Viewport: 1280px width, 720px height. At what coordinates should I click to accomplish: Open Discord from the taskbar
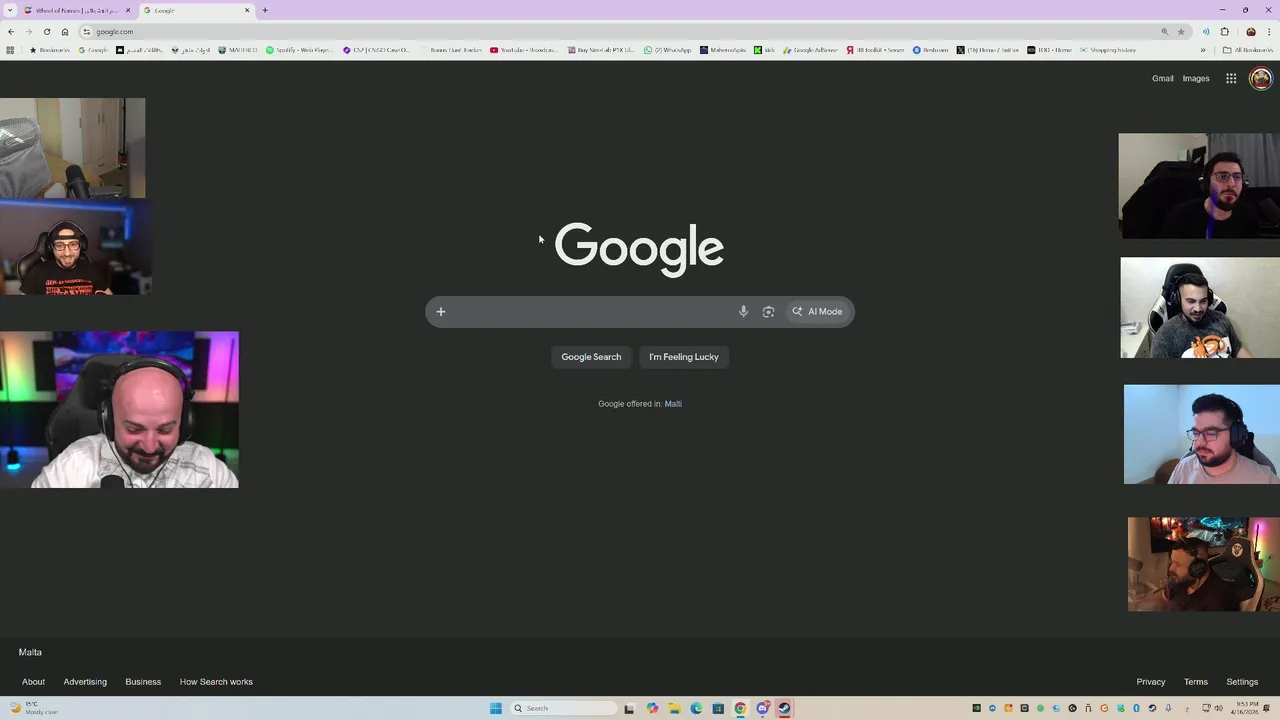[762, 709]
